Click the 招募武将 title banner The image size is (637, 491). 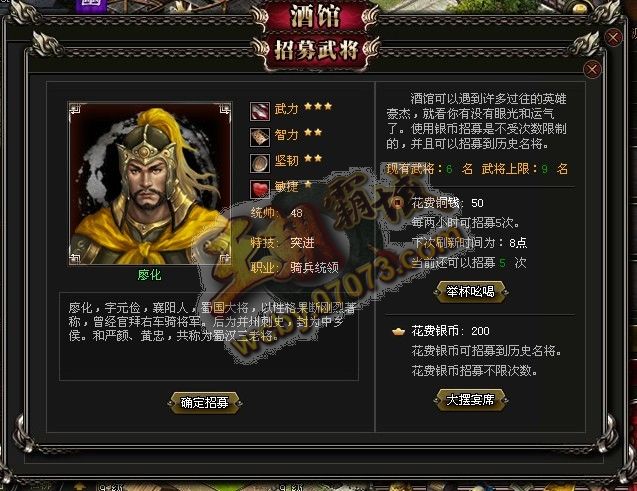point(316,51)
